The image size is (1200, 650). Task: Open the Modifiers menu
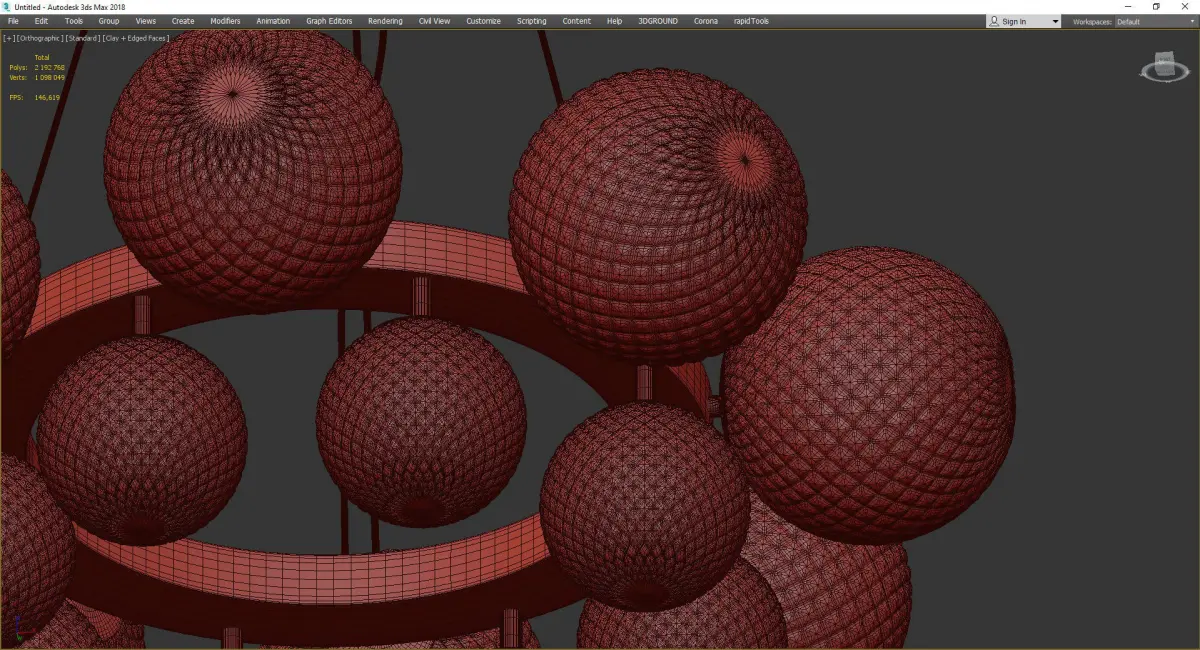(x=225, y=21)
